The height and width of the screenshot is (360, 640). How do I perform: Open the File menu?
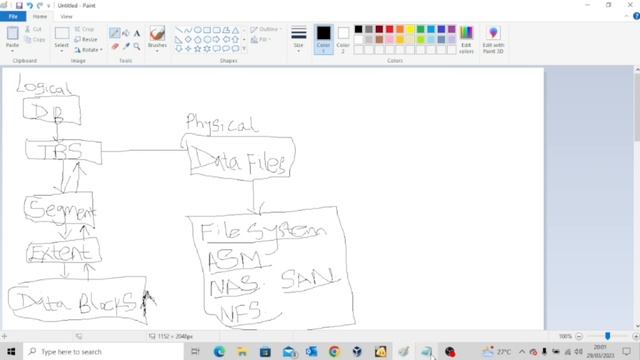click(x=13, y=16)
